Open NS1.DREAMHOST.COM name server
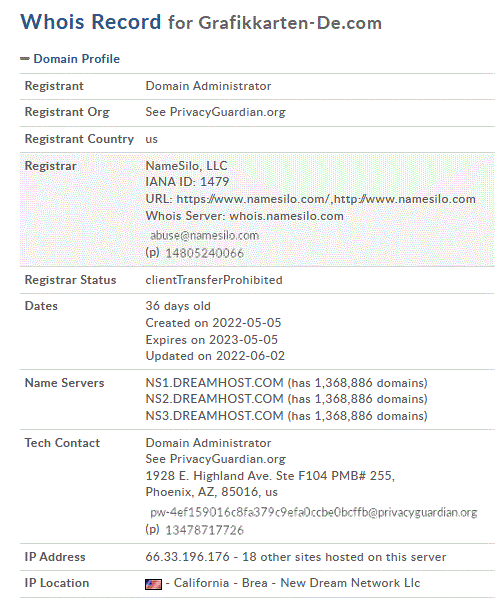This screenshot has width=495, height=604. 215,383
